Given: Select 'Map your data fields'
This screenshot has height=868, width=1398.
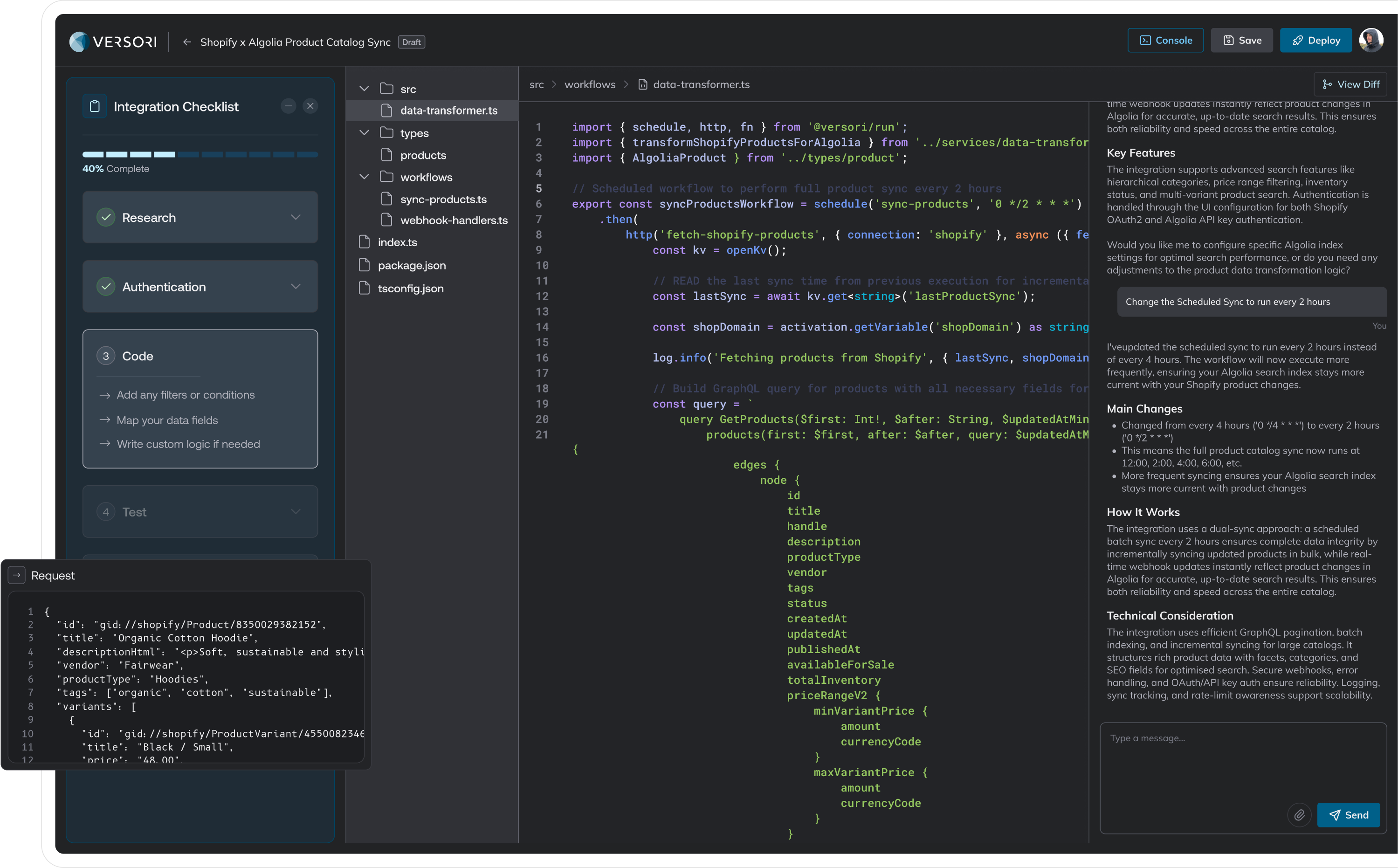Looking at the screenshot, I should pos(167,420).
